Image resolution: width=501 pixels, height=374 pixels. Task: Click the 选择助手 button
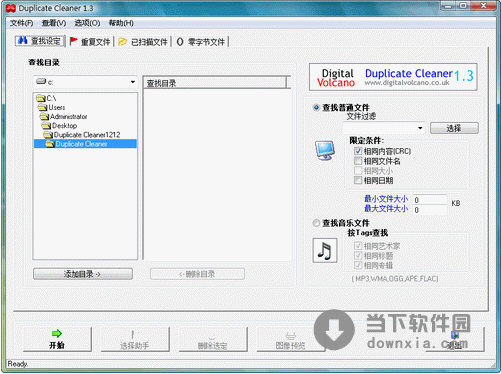135,339
